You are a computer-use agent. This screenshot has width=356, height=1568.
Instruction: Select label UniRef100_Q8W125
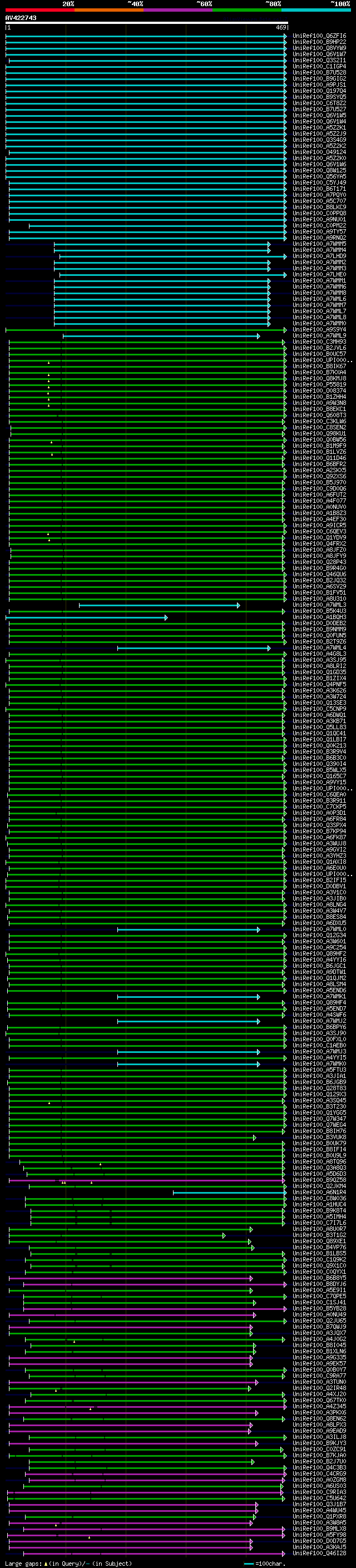click(319, 171)
